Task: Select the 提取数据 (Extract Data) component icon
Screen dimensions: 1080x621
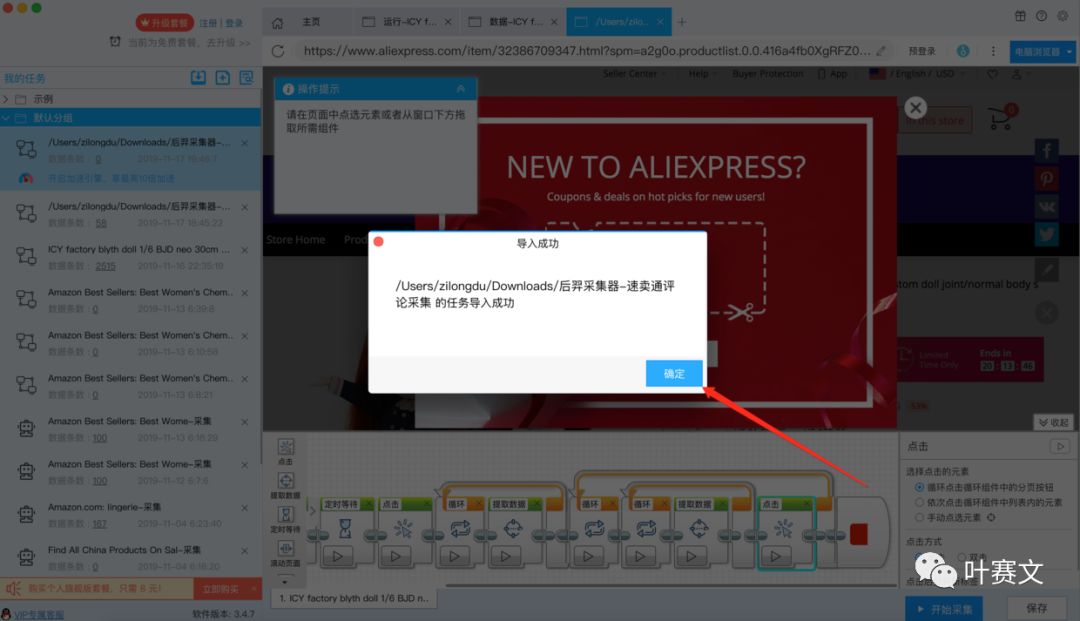Action: coord(285,479)
